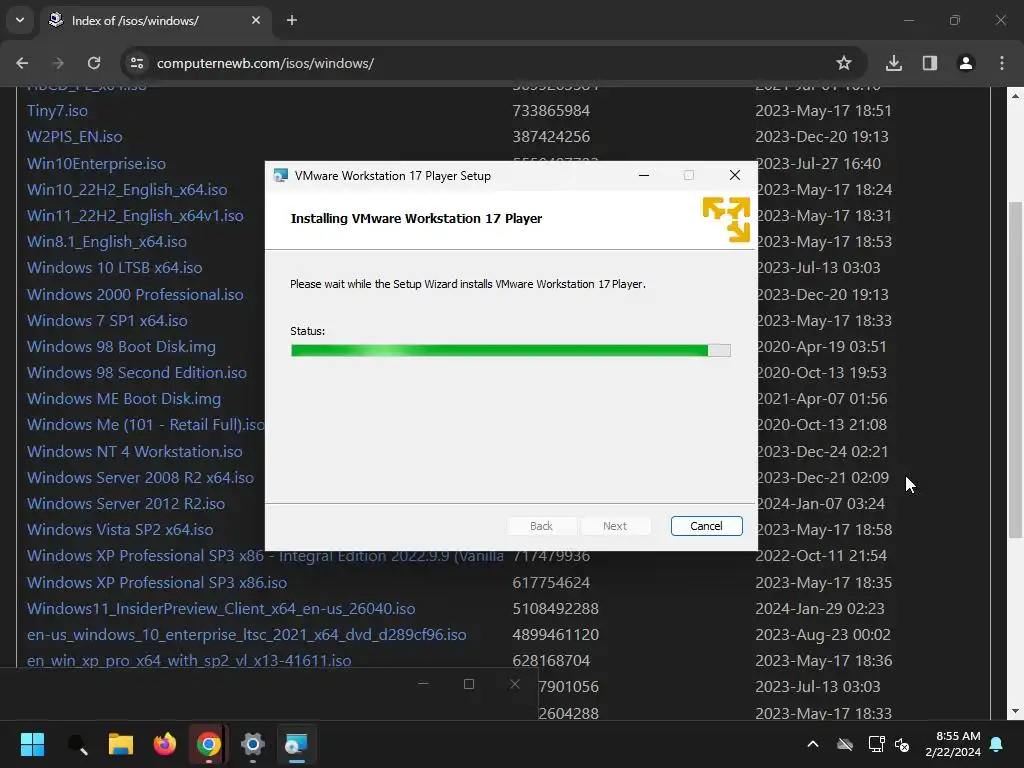Open Windows 98 Second Edition.iso link
The width and height of the screenshot is (1024, 768).
[136, 373]
